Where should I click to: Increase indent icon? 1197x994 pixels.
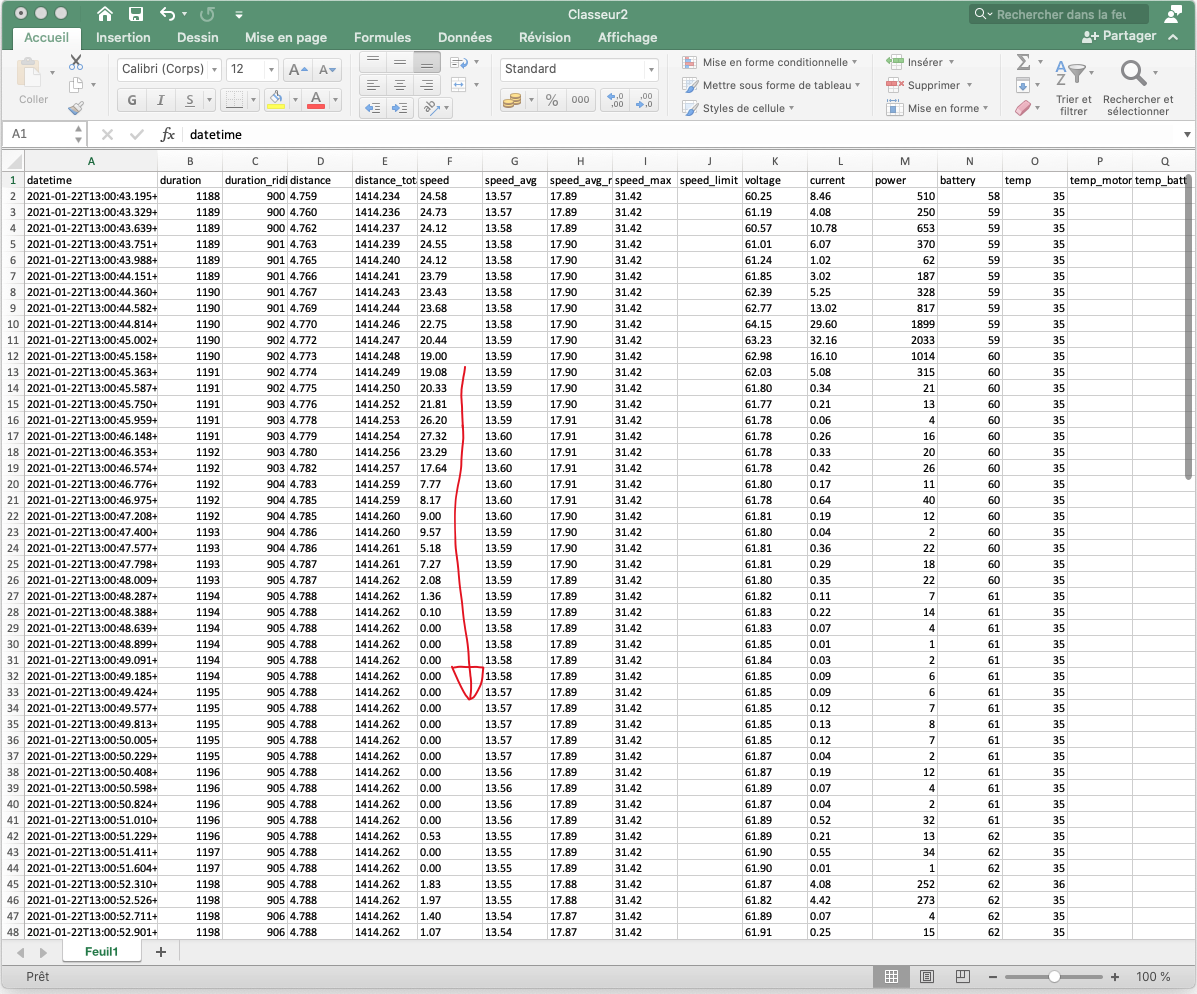click(x=399, y=108)
